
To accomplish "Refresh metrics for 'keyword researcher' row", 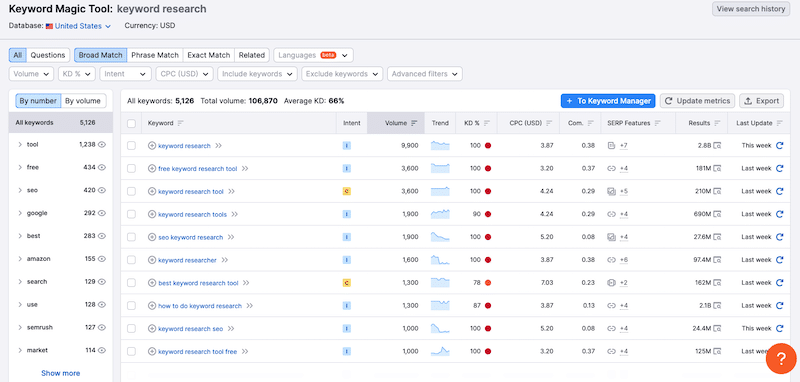I will pos(779,260).
